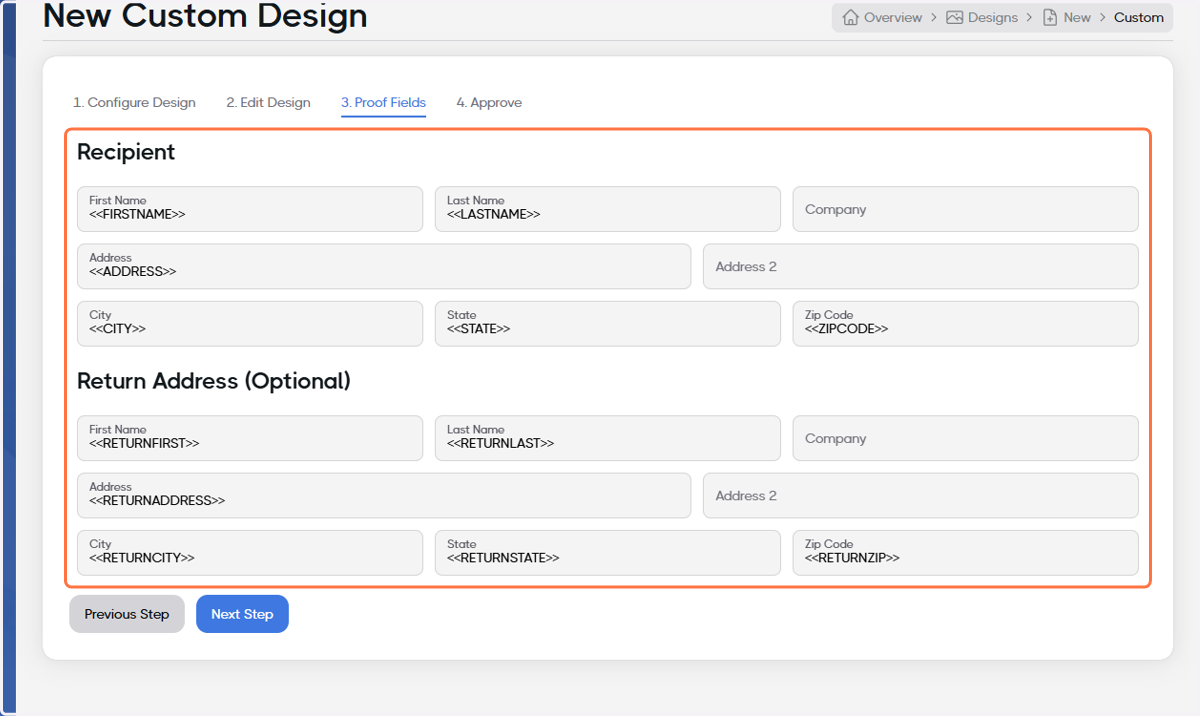The image size is (1200, 716).
Task: Select the Recipient Company field
Action: tap(966, 209)
